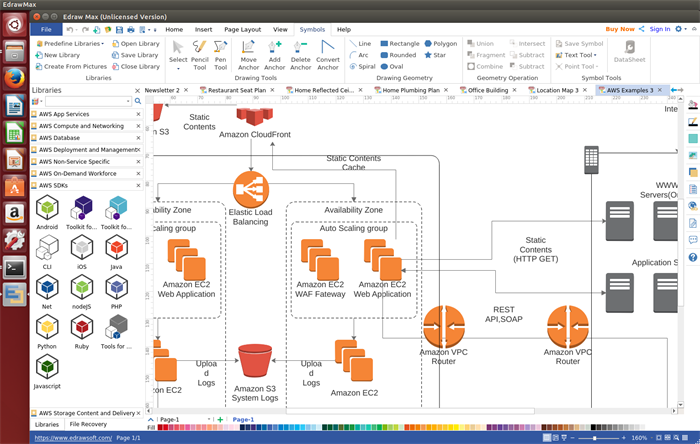700x444 pixels.
Task: Open Firefox from the Ubuntu dock
Action: pyautogui.click(x=15, y=78)
